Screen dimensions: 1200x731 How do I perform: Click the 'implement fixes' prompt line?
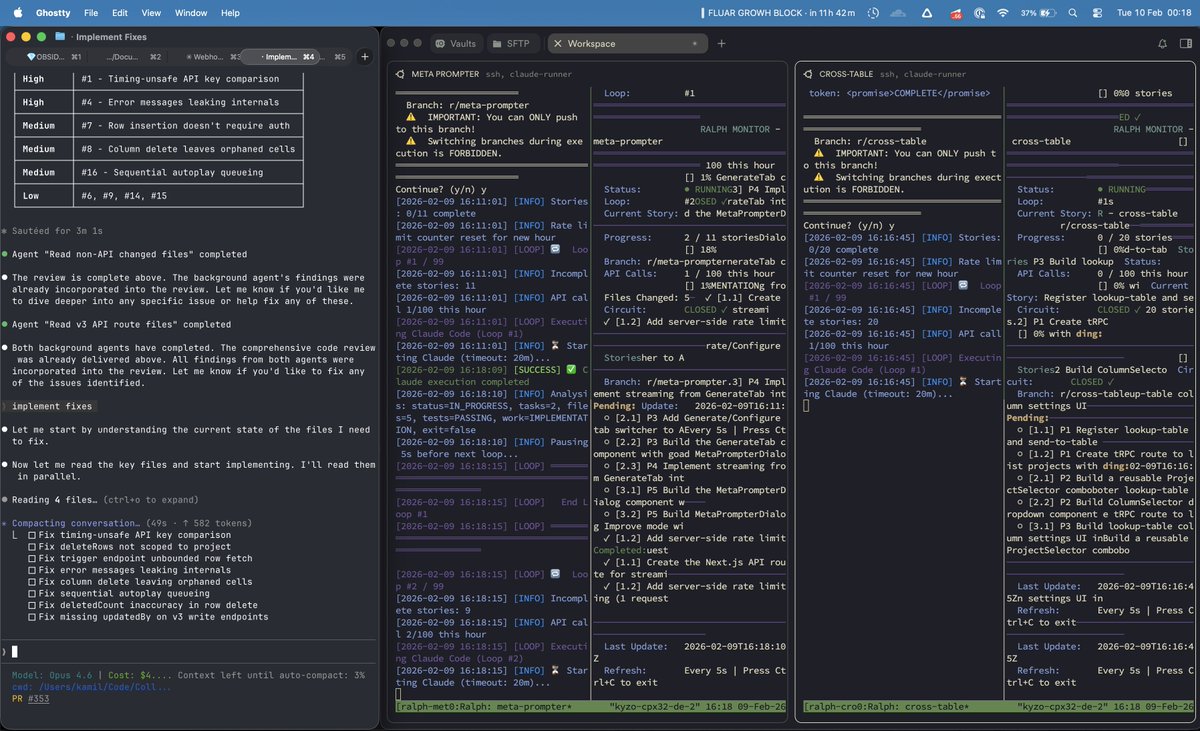tap(52, 406)
